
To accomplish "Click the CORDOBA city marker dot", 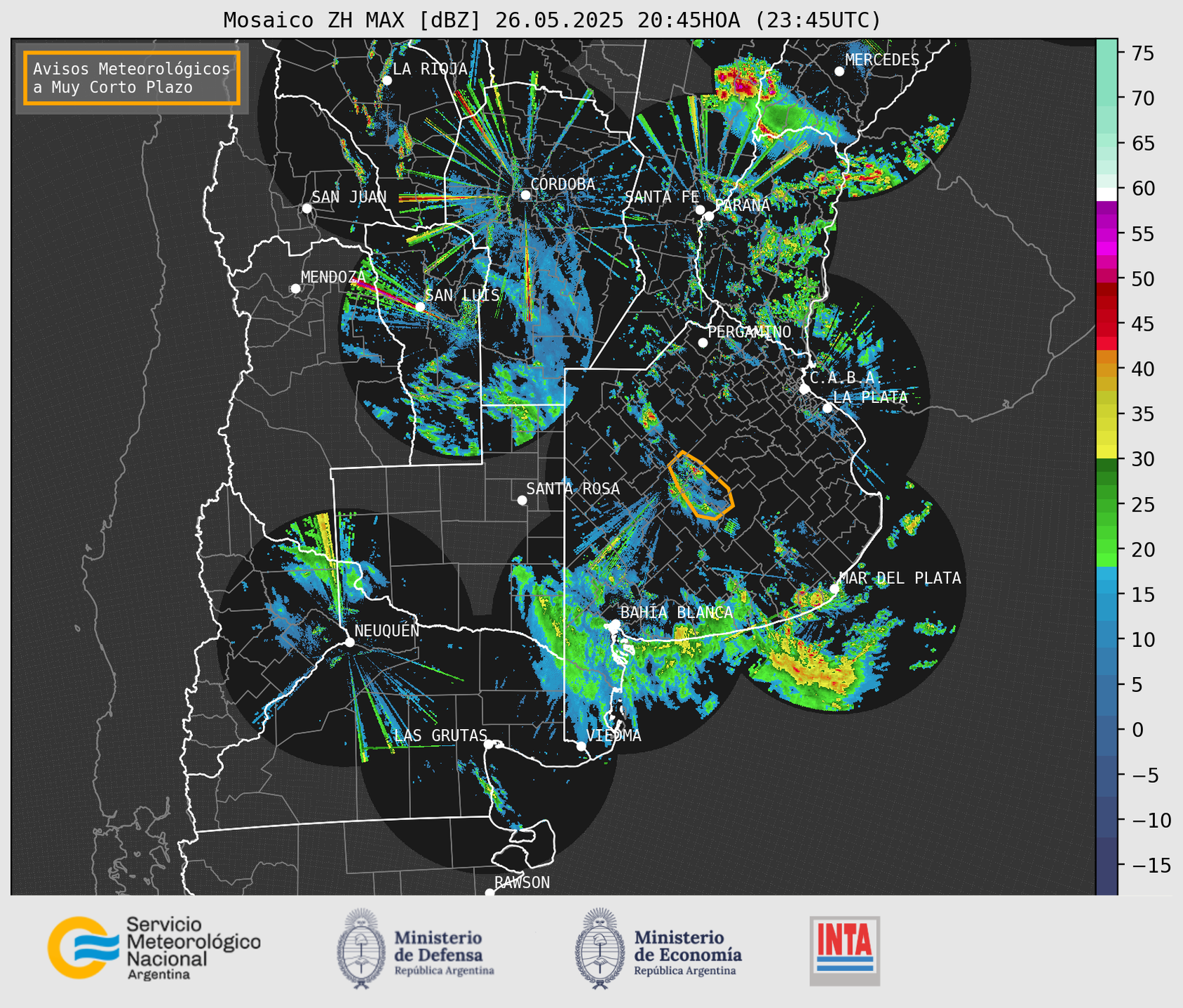I will click(525, 195).
